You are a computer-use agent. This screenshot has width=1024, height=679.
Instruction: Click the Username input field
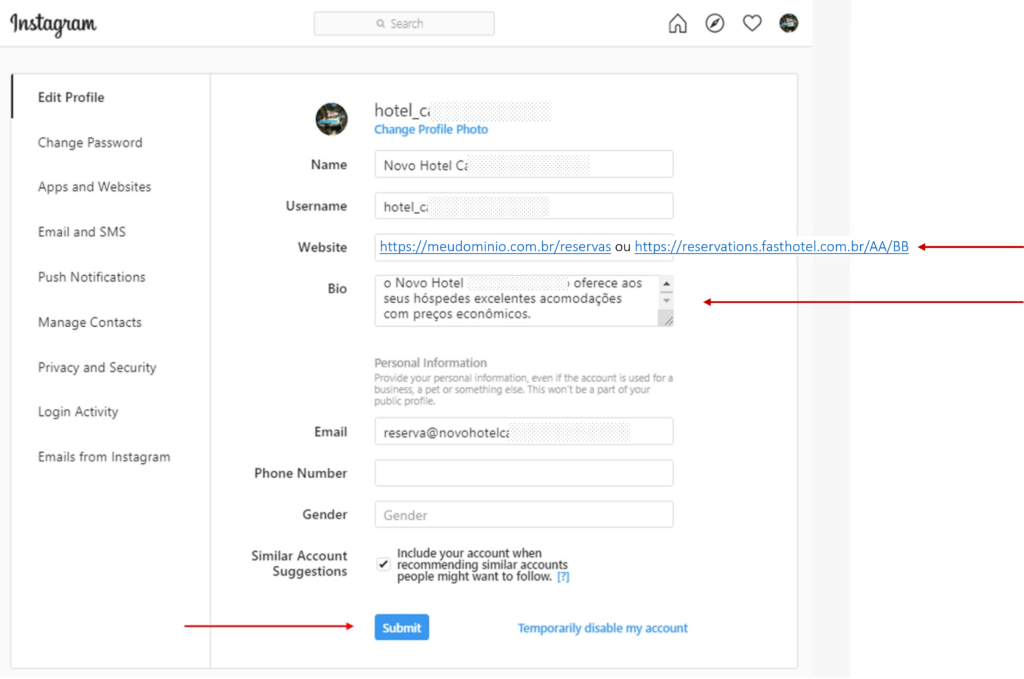pos(524,206)
